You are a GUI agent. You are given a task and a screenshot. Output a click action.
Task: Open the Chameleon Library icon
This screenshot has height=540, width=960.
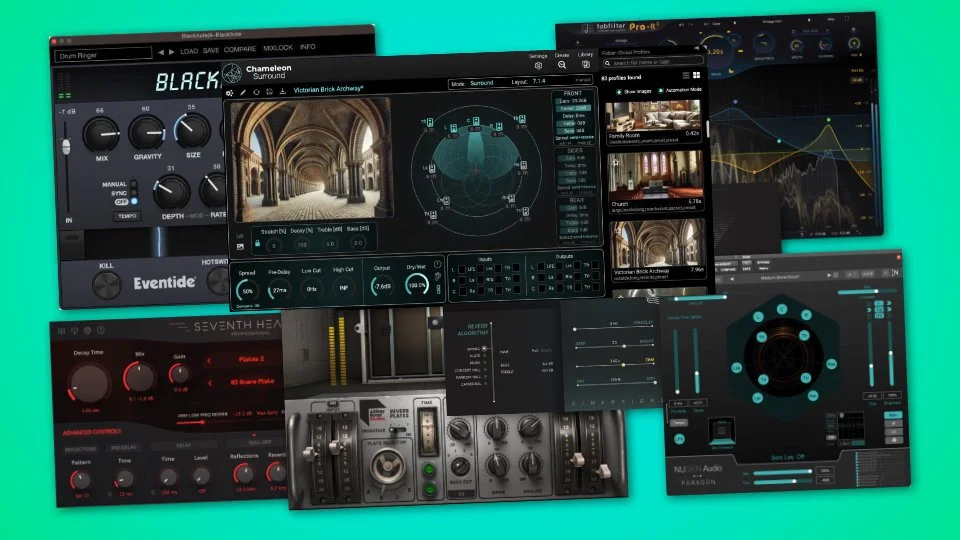pyautogui.click(x=585, y=64)
